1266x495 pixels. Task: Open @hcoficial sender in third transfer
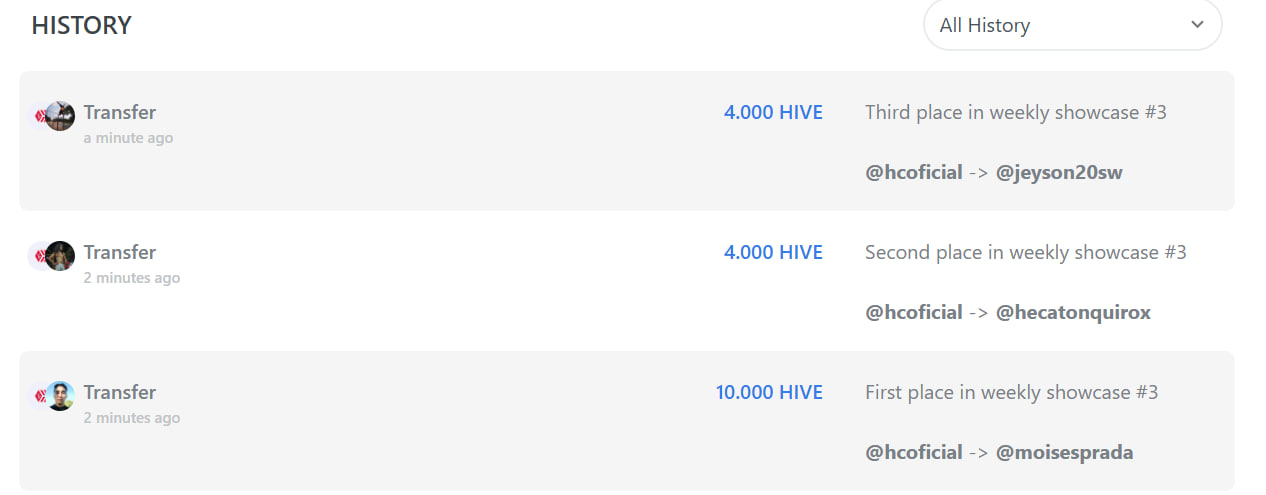(914, 452)
